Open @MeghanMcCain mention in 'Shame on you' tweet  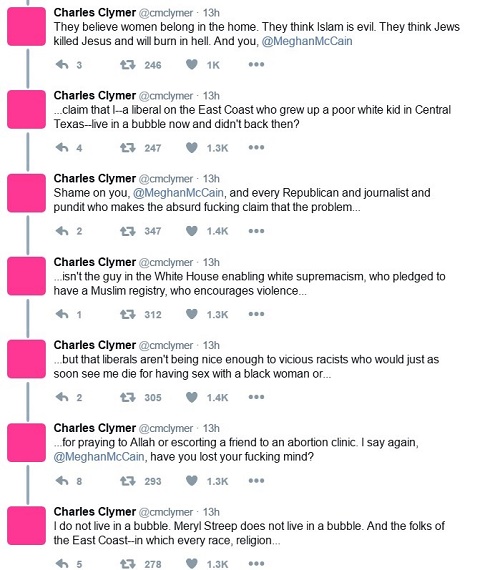[x=178, y=193]
